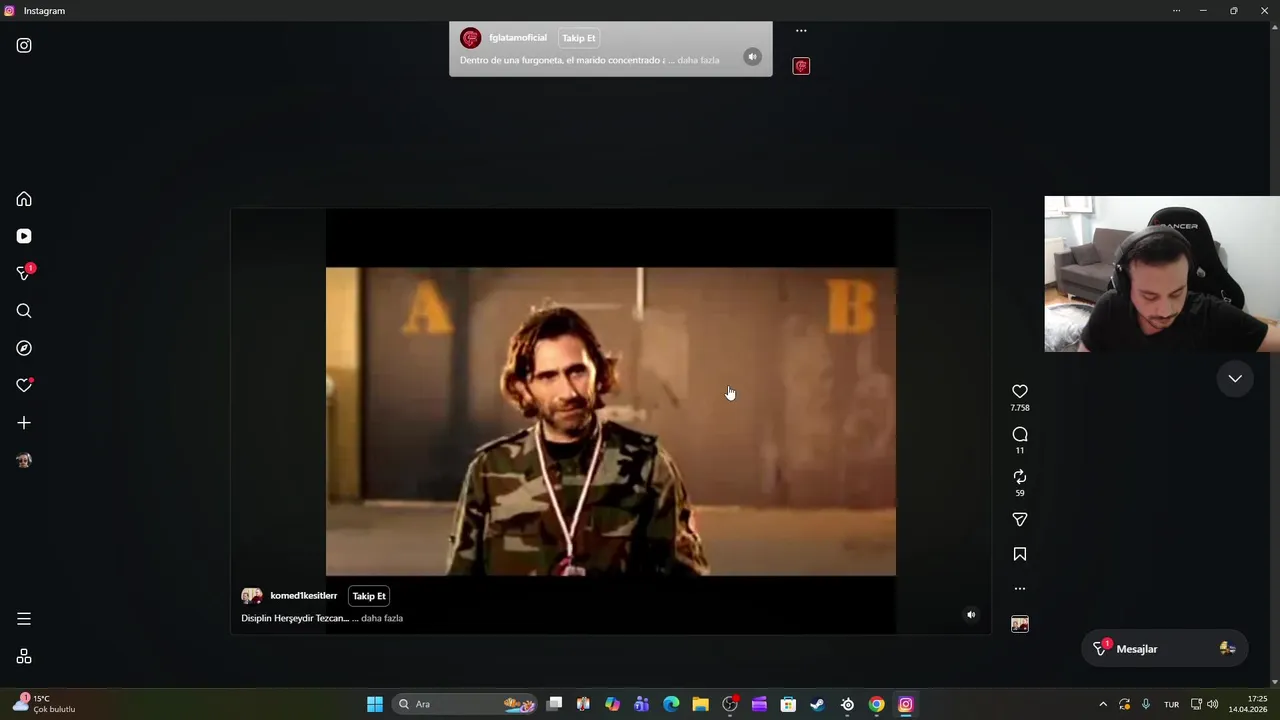Toggle mute on komed1kesitlerr reel
This screenshot has height=720, width=1280.
click(970, 615)
